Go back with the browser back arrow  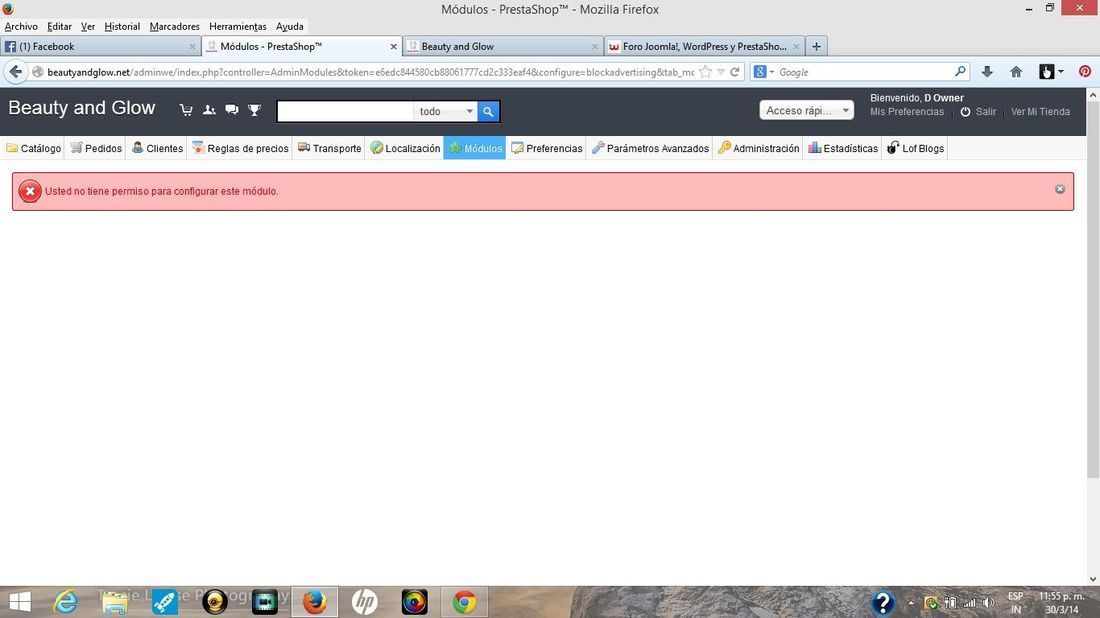[x=15, y=72]
